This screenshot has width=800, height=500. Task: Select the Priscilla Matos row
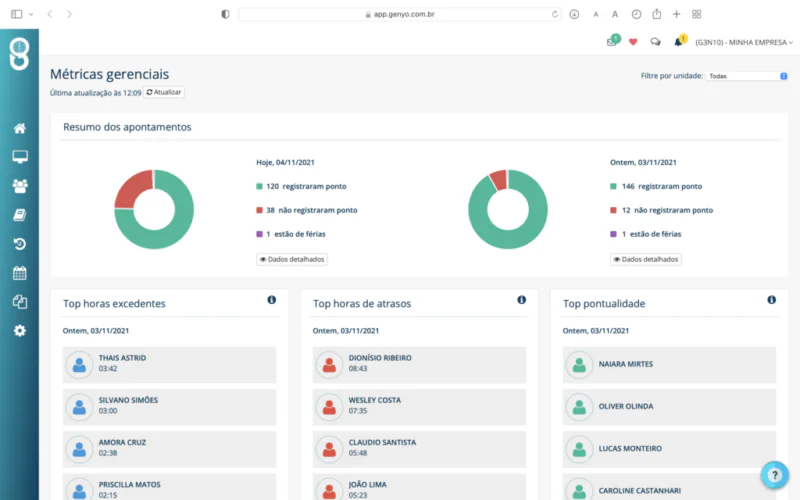coord(169,487)
